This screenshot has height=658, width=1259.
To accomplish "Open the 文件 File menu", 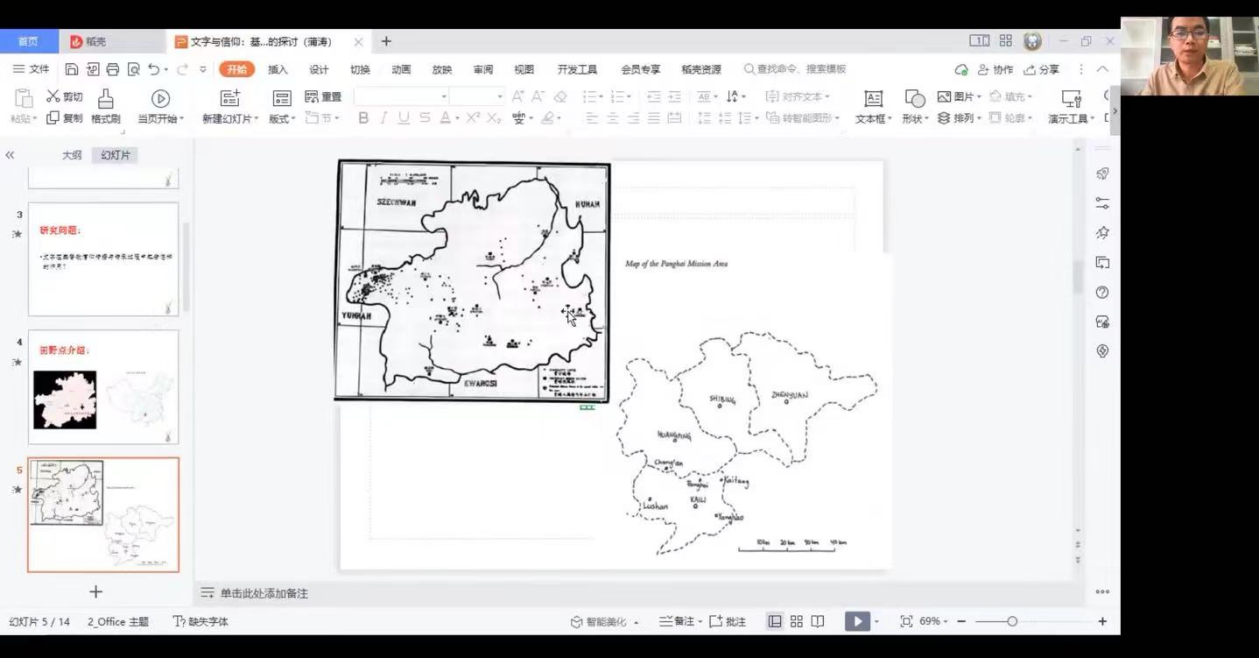I will pyautogui.click(x=31, y=69).
